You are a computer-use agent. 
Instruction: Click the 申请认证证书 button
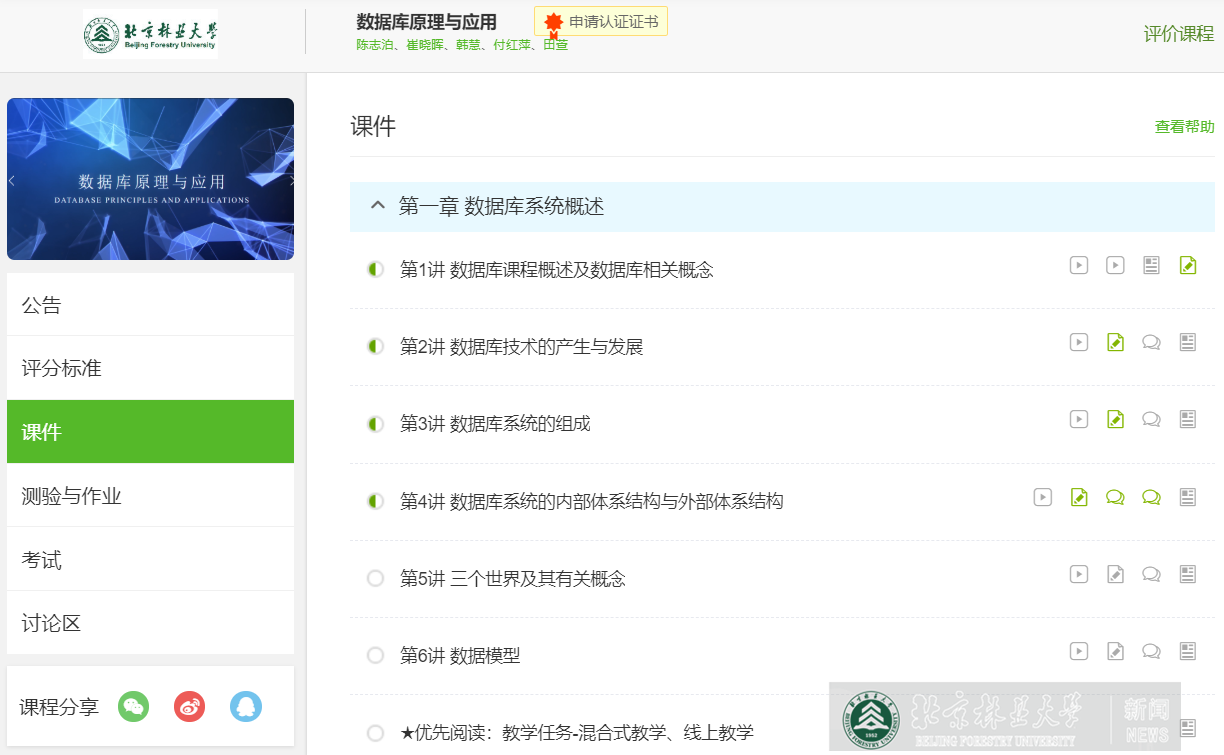coord(602,22)
